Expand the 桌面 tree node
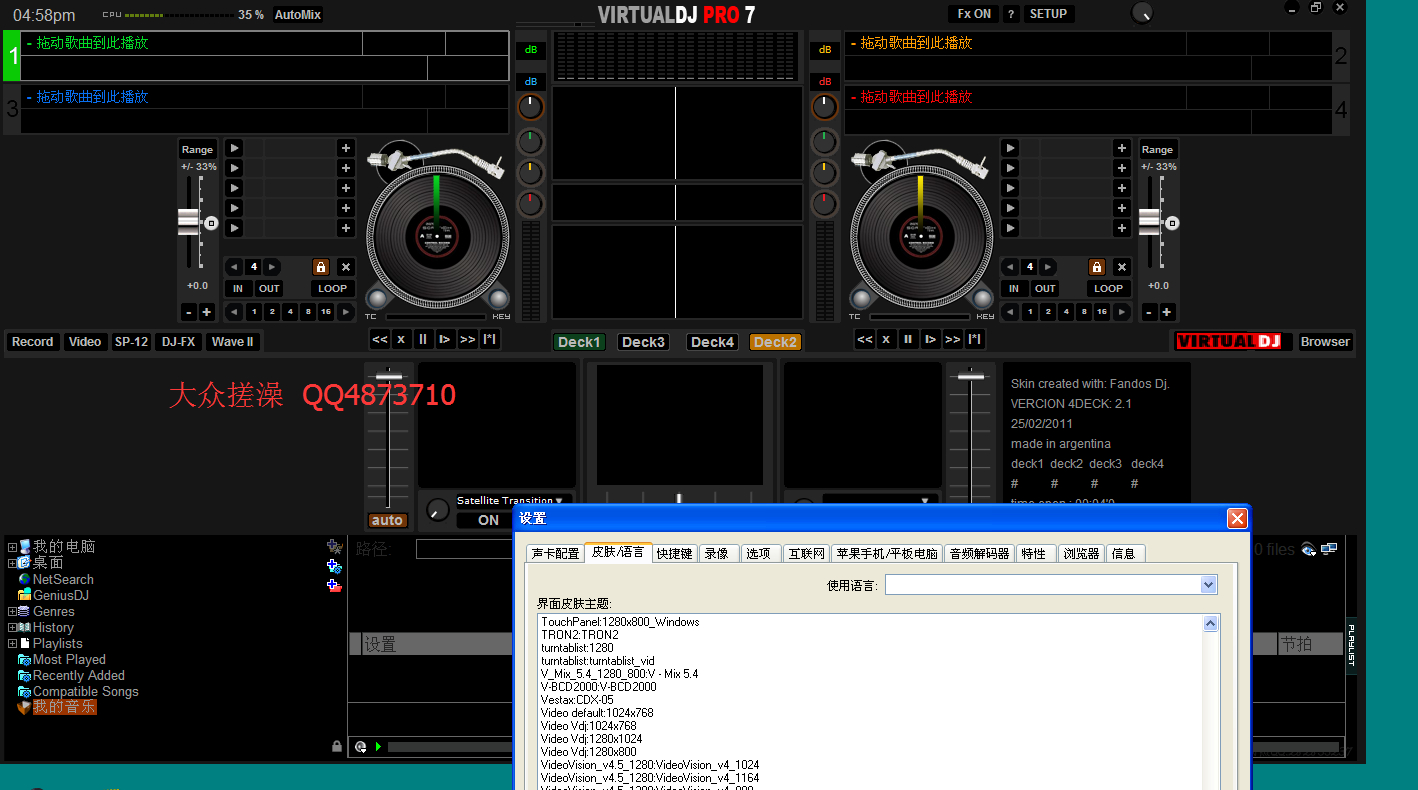 (12, 563)
